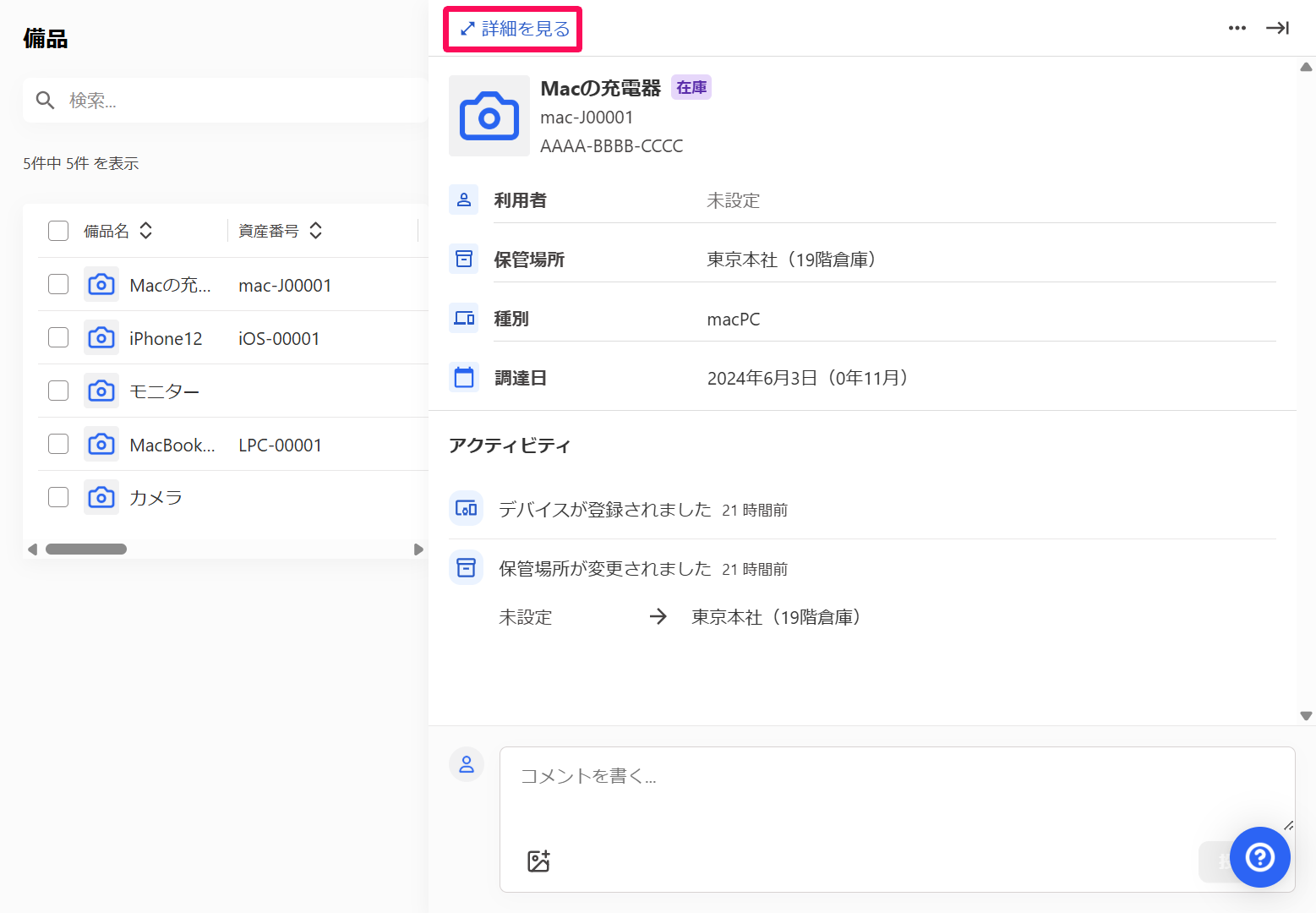The height and width of the screenshot is (913, 1316).
Task: Click the camera icon in the モニター row
Action: (101, 391)
